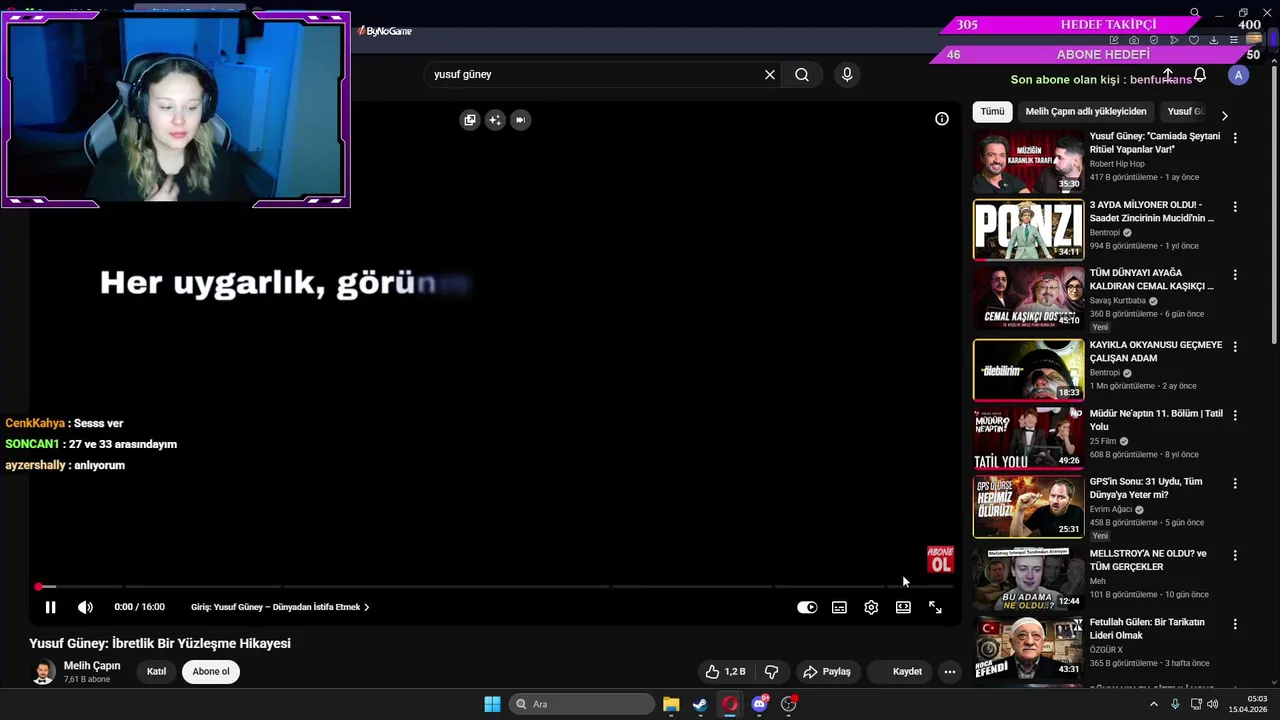Mute the video volume
Screen dimensions: 1280x720
86,607
